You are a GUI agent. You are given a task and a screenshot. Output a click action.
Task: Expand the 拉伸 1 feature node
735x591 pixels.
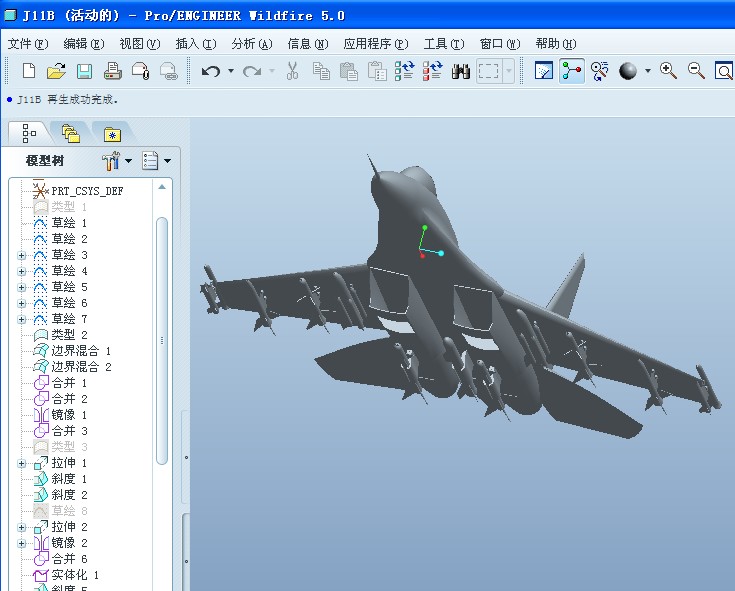pyautogui.click(x=21, y=463)
